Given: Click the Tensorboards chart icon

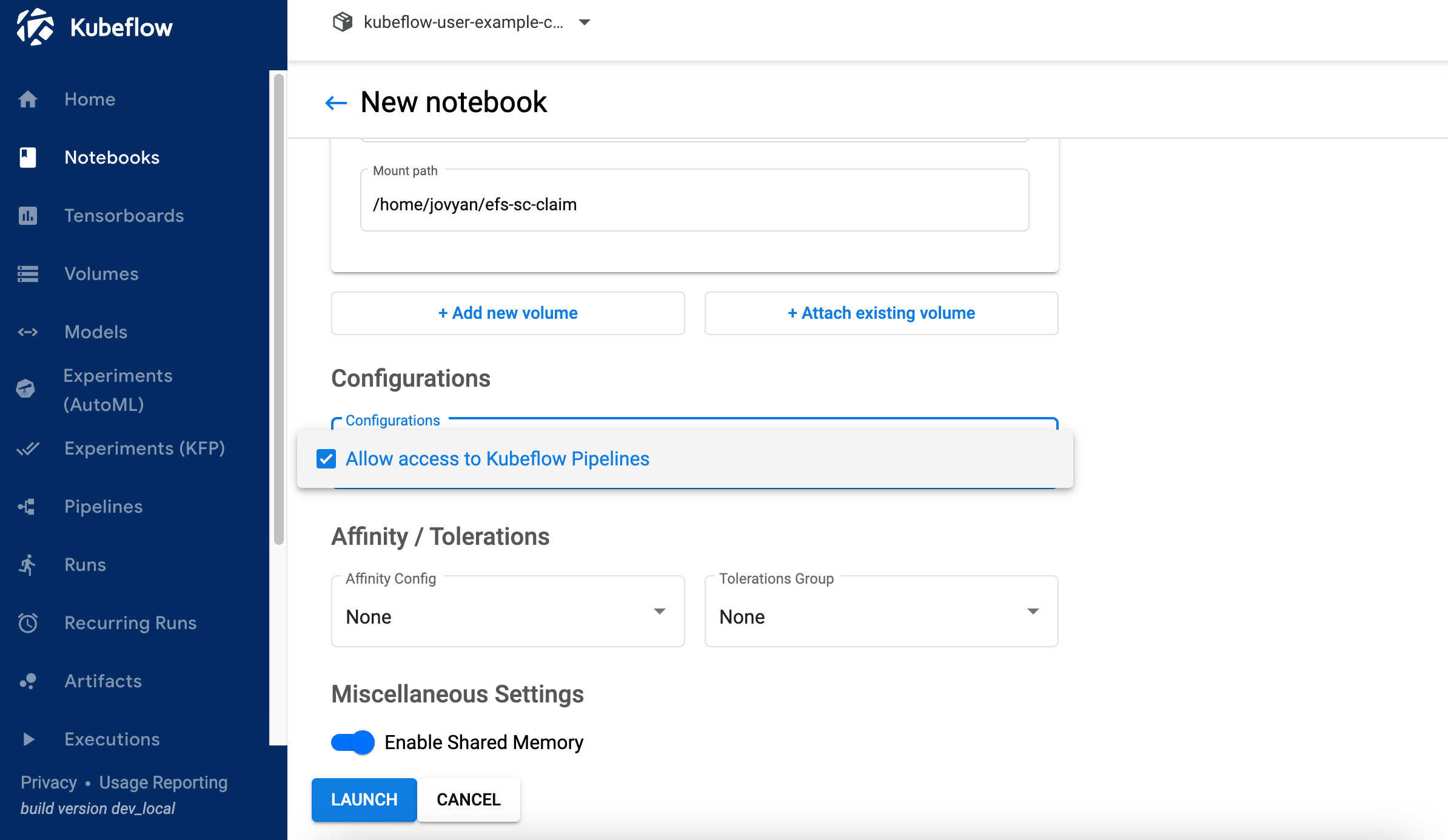Looking at the screenshot, I should [x=28, y=216].
